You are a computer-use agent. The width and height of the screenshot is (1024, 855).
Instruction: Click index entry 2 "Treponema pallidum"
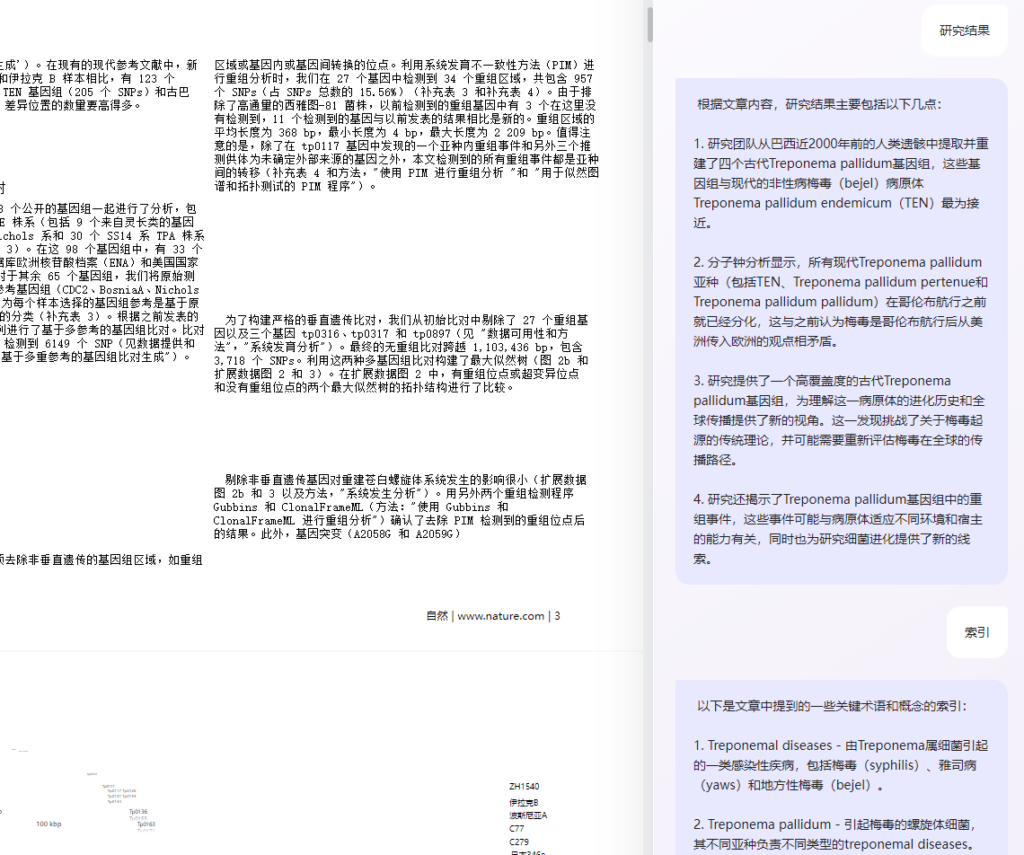click(836, 835)
